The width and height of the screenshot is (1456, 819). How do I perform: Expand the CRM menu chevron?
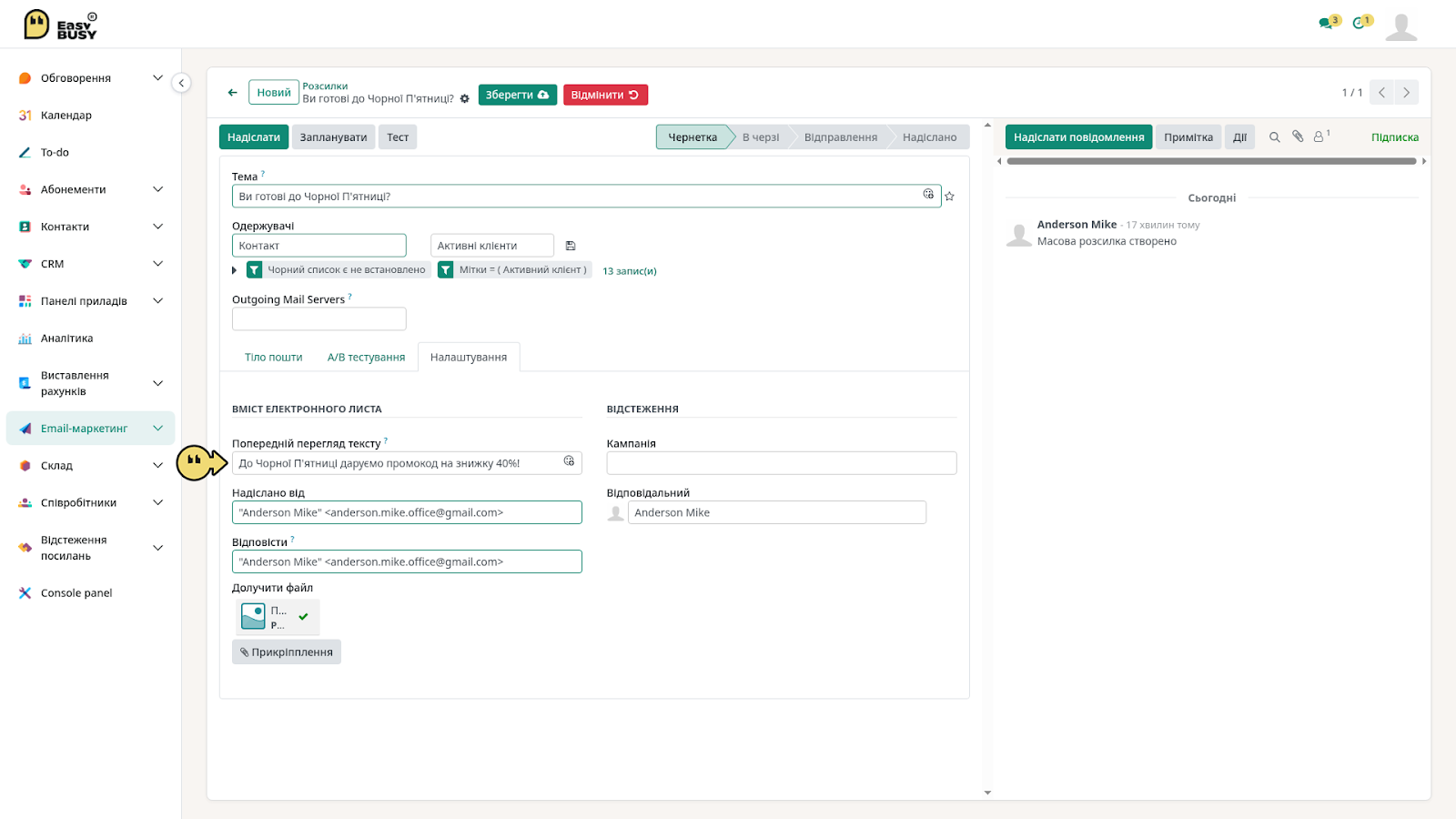158,264
